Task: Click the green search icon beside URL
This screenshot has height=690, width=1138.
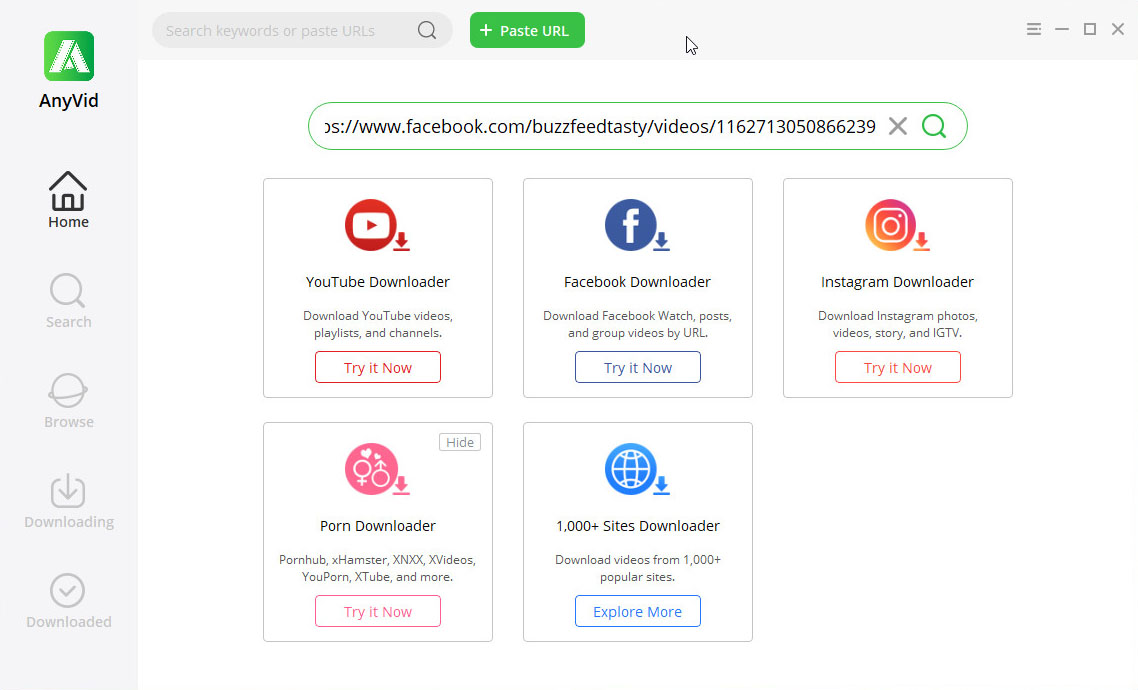Action: pyautogui.click(x=934, y=126)
